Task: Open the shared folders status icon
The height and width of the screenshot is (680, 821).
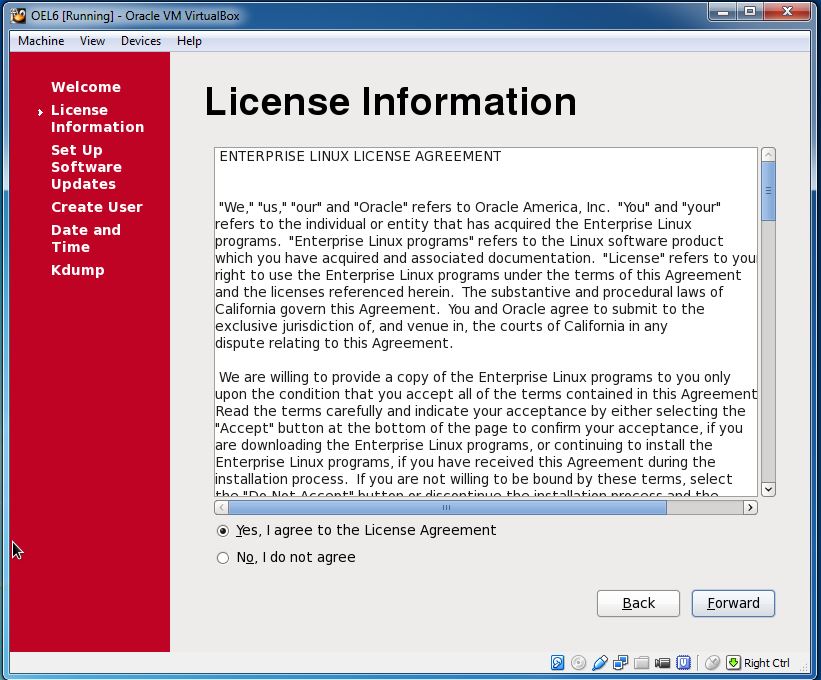Action: tap(641, 663)
